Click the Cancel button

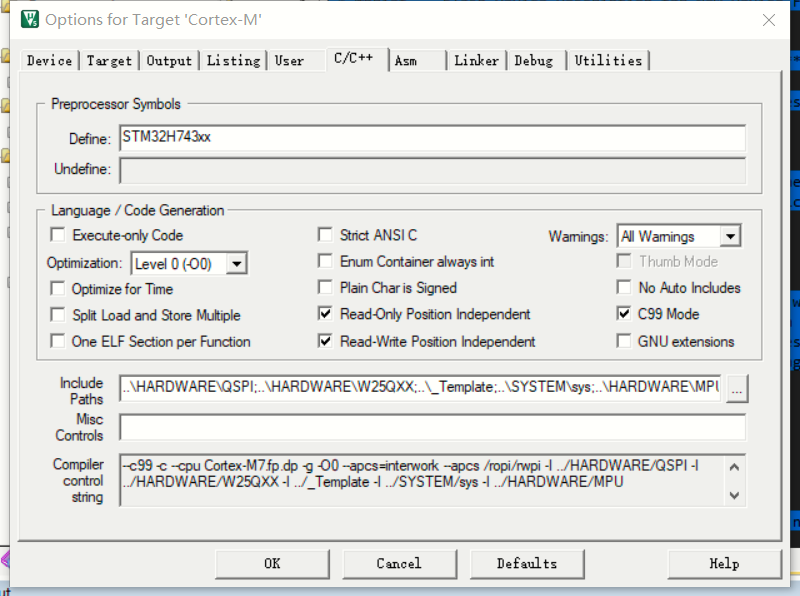(x=399, y=564)
